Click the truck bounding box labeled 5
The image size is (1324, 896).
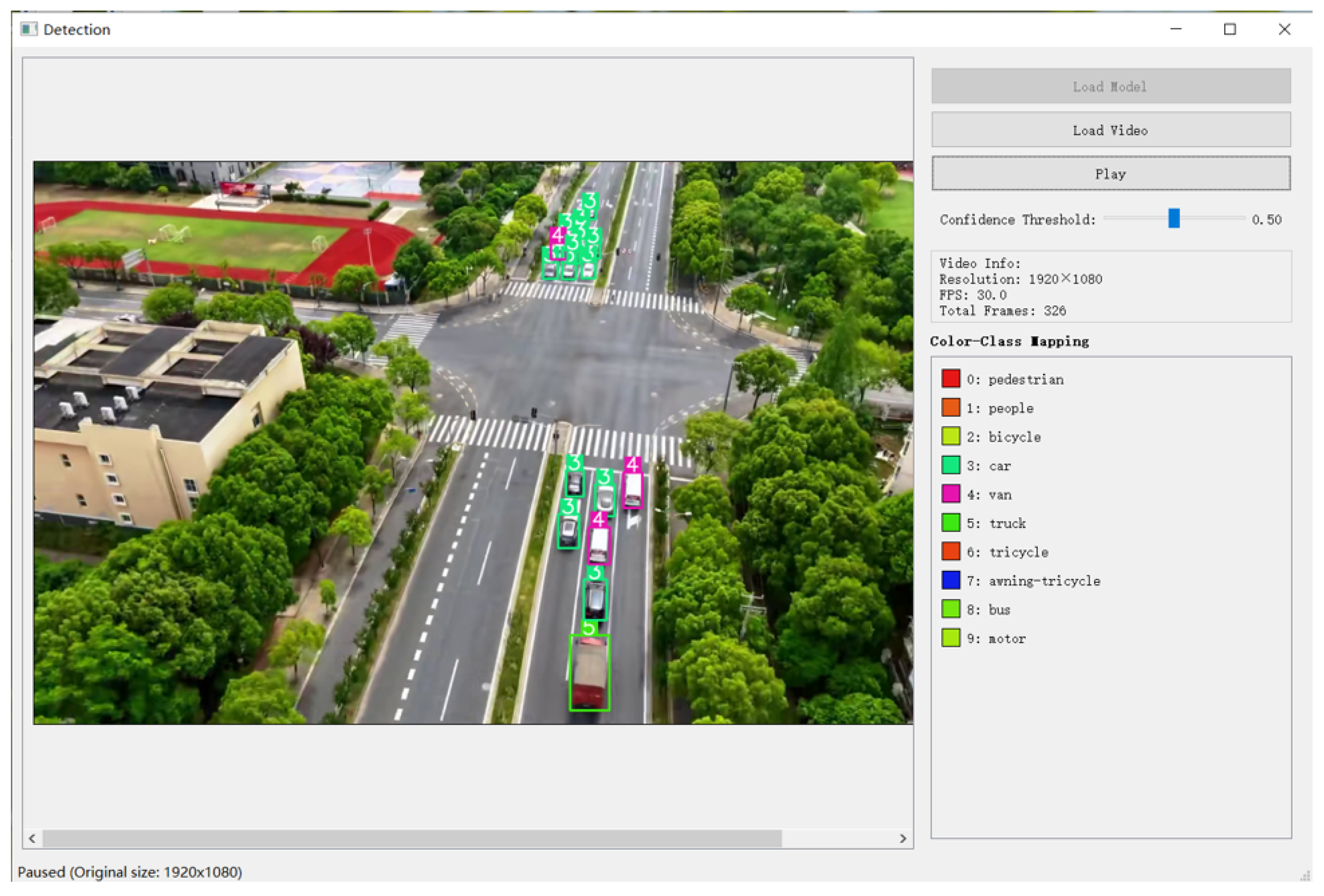point(589,673)
